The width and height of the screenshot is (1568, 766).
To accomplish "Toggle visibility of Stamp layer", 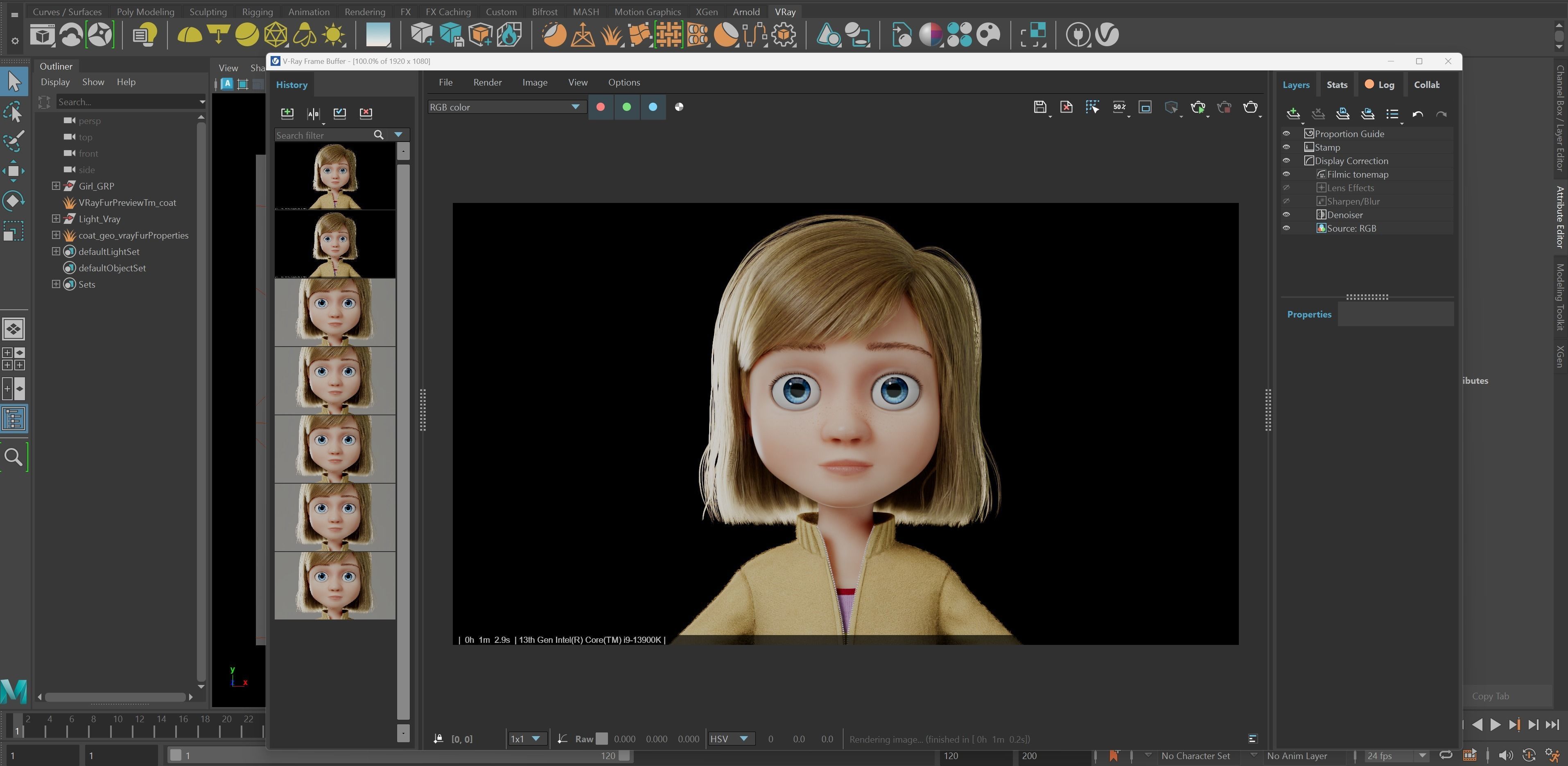I will [1286, 147].
